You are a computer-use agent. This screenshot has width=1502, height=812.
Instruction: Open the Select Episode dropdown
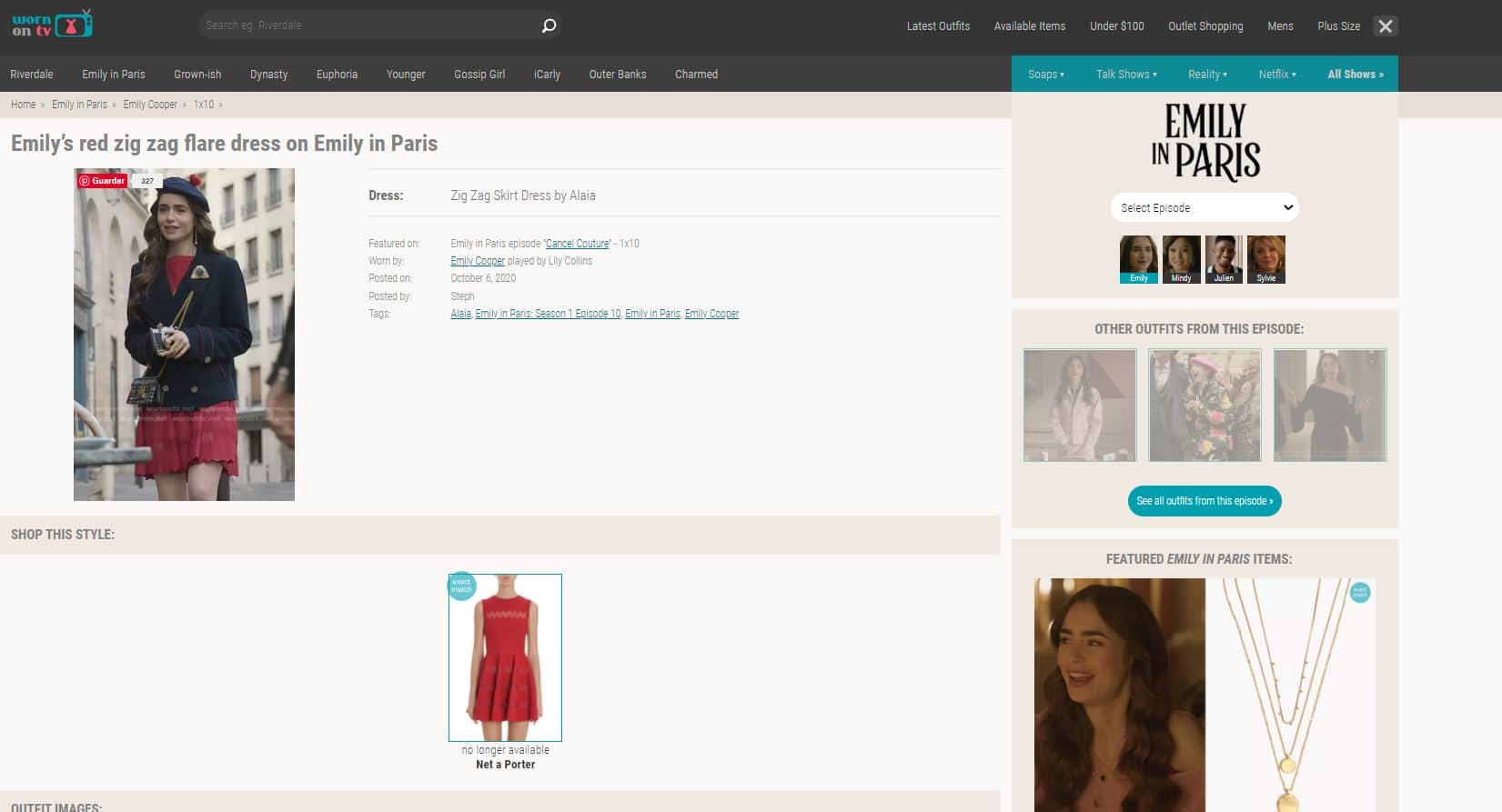pyautogui.click(x=1205, y=207)
